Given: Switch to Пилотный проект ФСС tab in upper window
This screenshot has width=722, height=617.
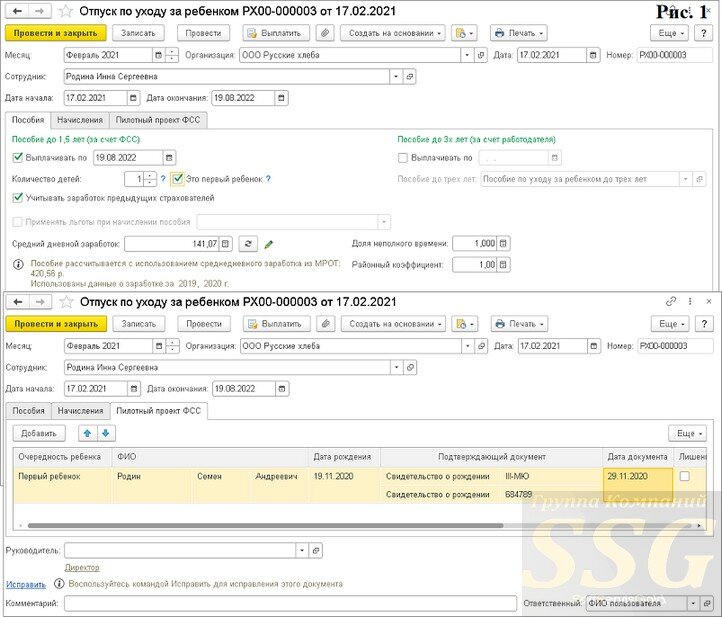Looking at the screenshot, I should pos(158,120).
